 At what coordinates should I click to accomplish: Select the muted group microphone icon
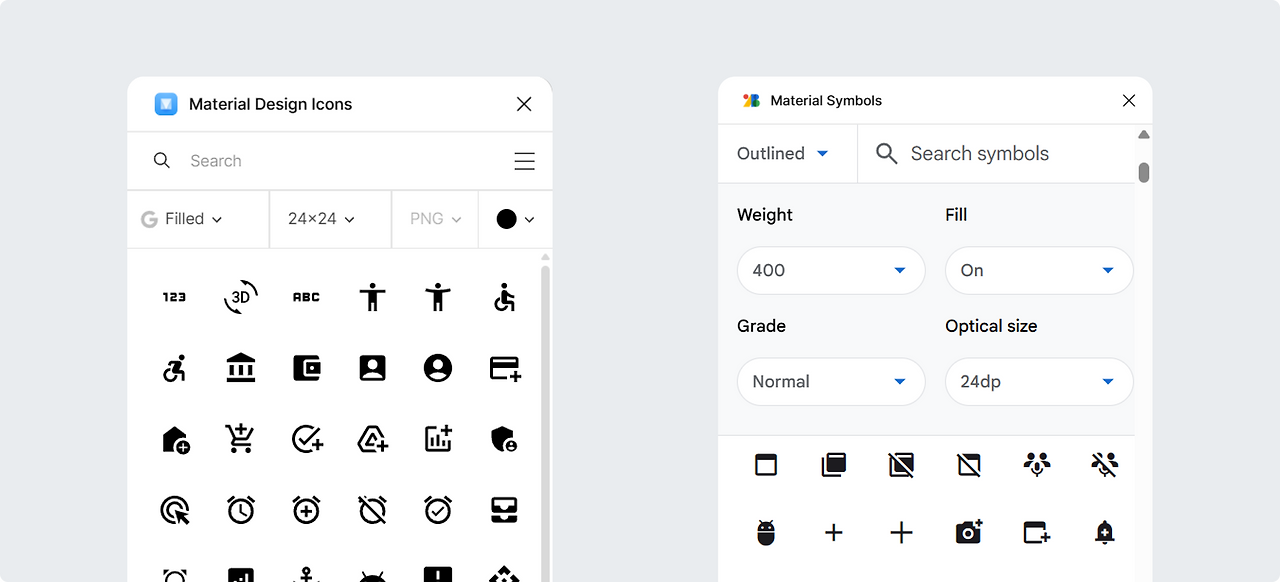(1104, 464)
